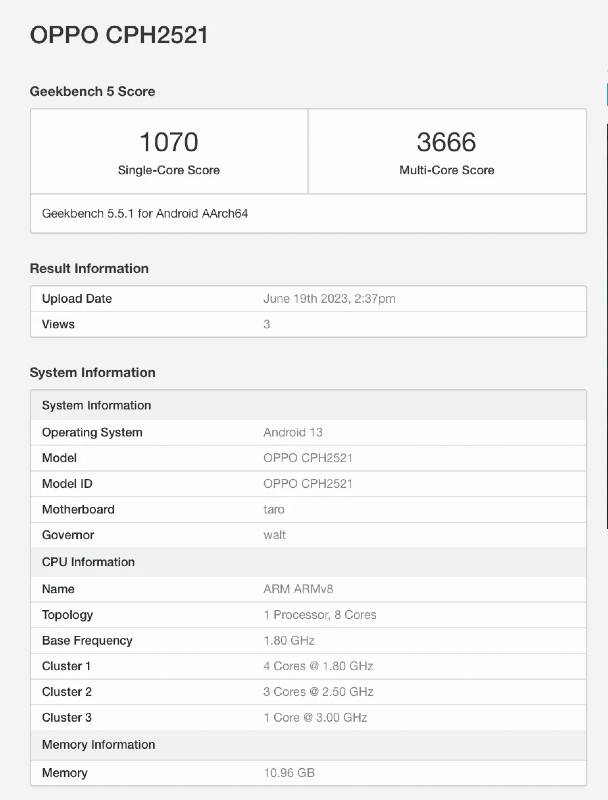This screenshot has width=608, height=800.
Task: Select the multi-core score 3666
Action: pos(446,142)
